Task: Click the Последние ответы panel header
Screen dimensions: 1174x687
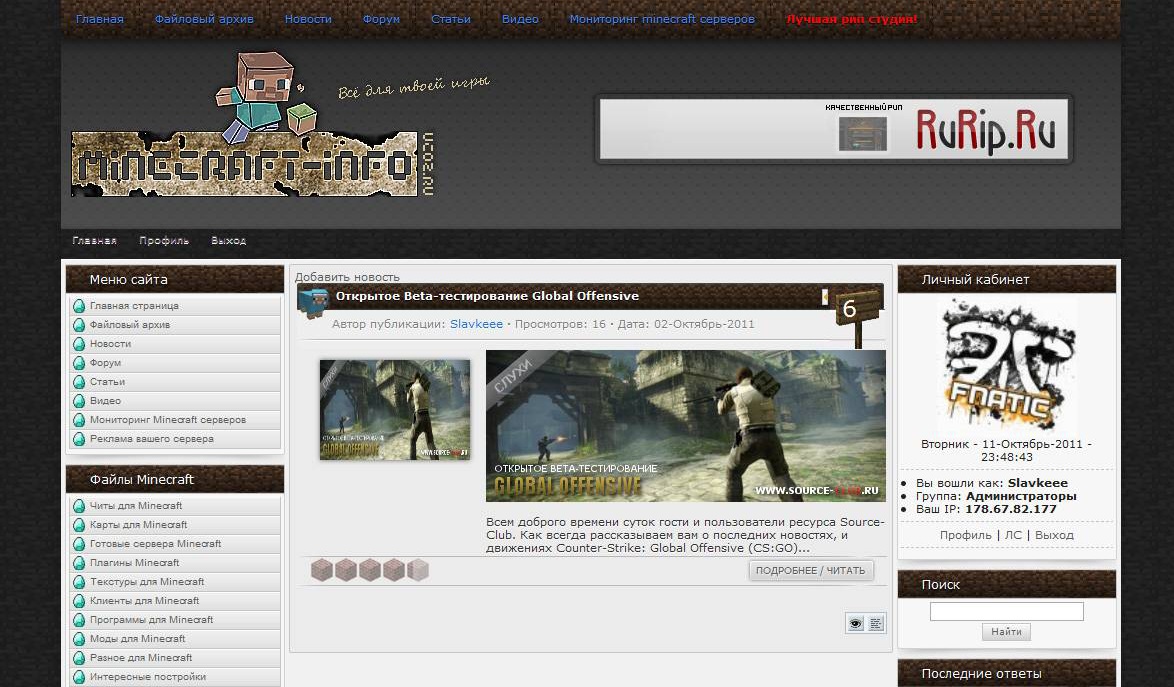Action: point(1006,673)
